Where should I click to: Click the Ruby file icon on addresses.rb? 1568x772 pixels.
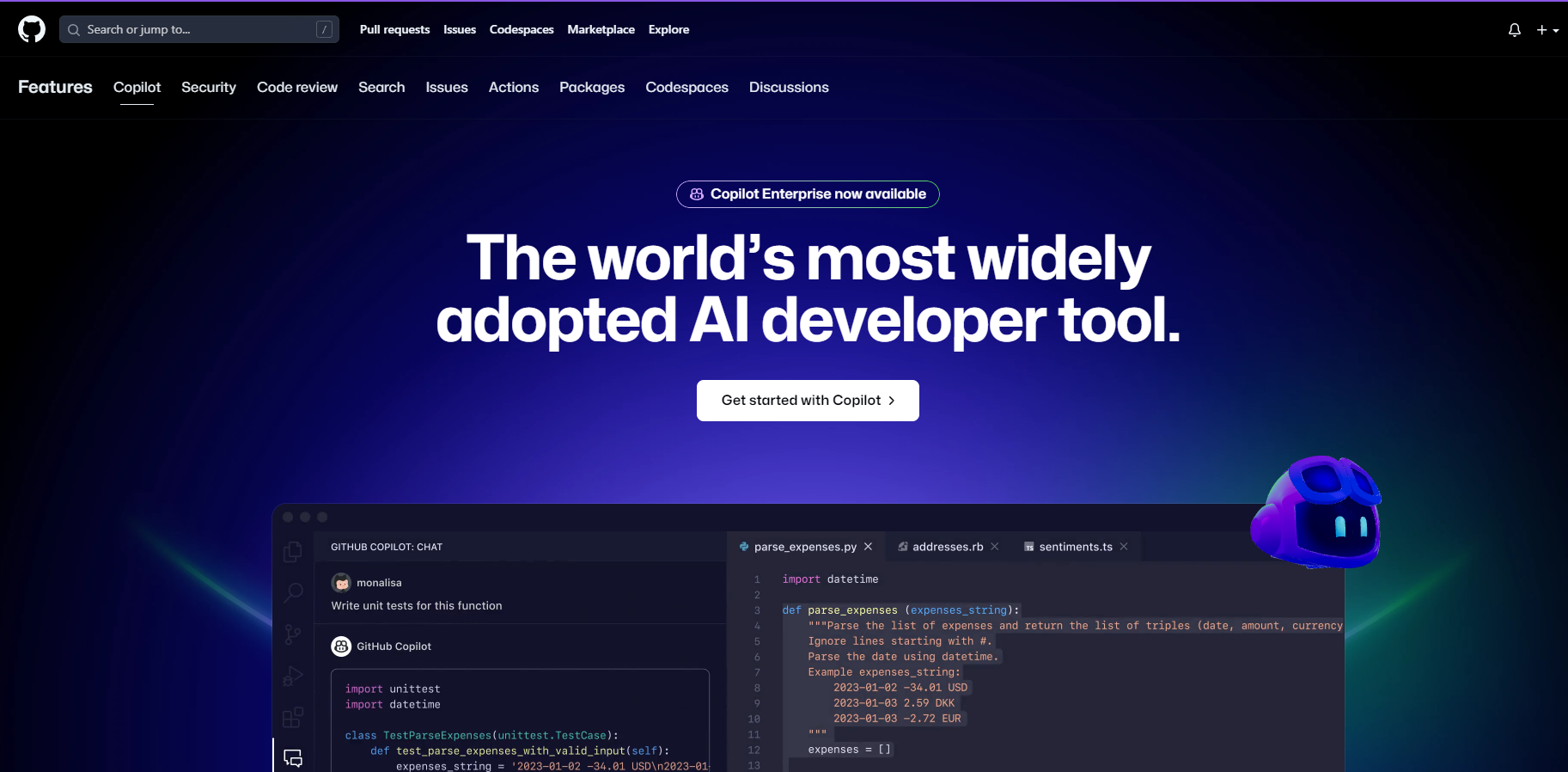[x=903, y=547]
